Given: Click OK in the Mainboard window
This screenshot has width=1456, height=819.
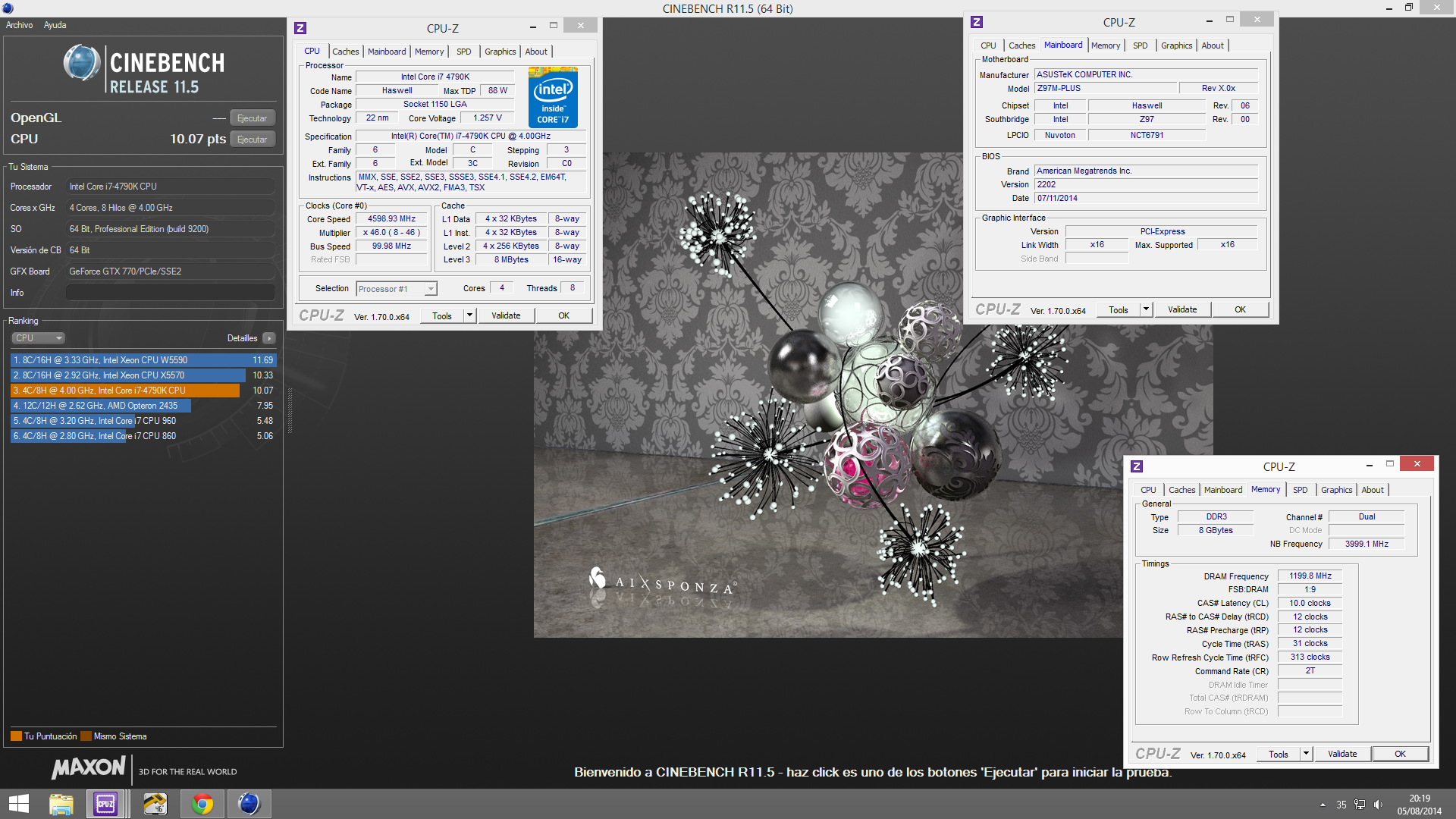Looking at the screenshot, I should pyautogui.click(x=1240, y=309).
